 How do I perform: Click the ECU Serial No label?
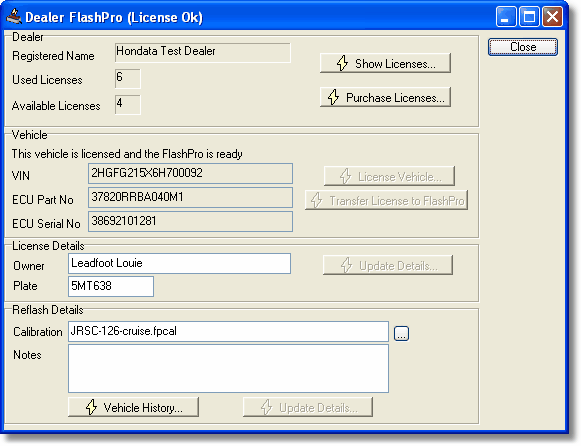[x=46, y=224]
